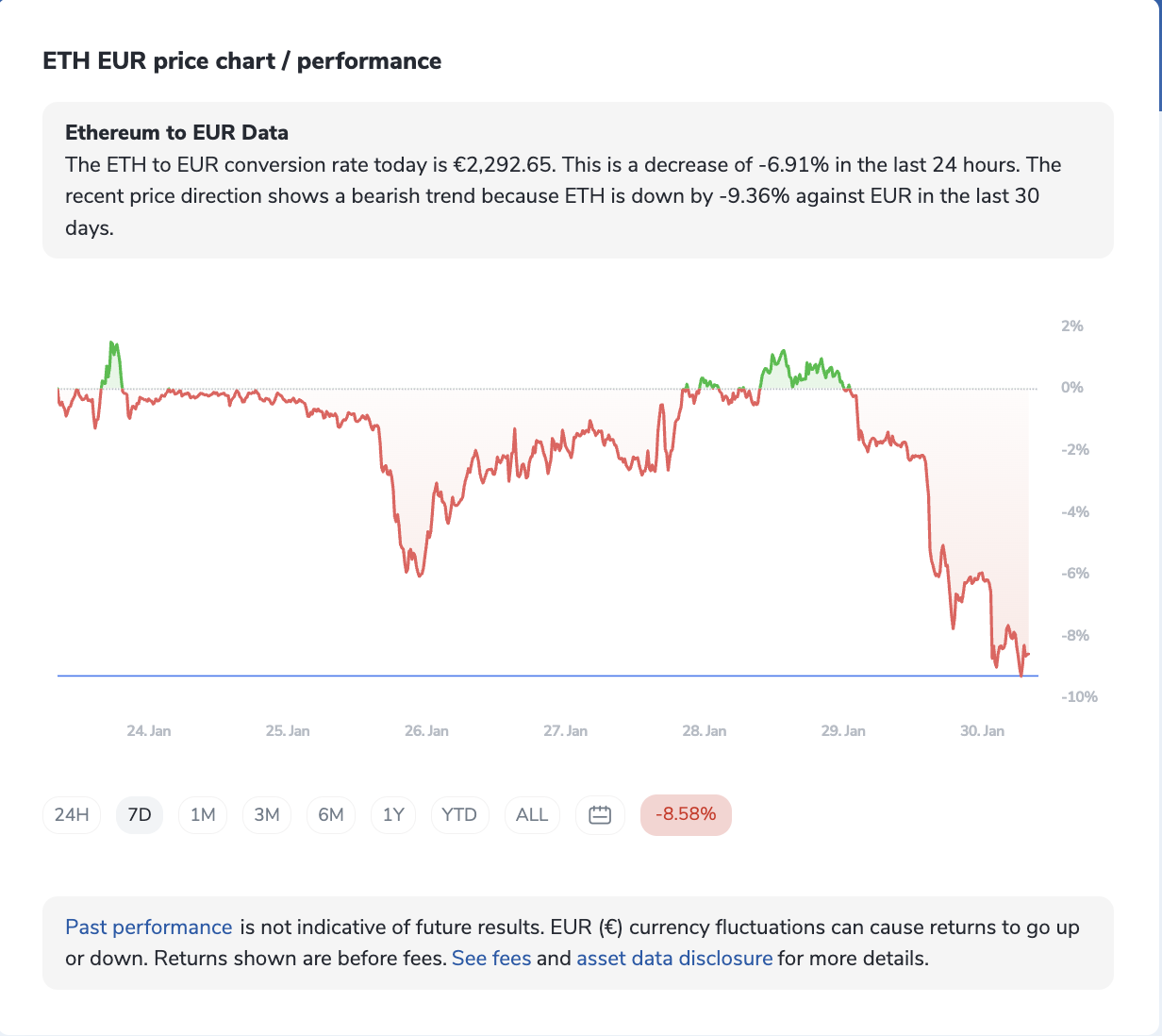
Task: Select the 24H time range
Action: coord(72,815)
